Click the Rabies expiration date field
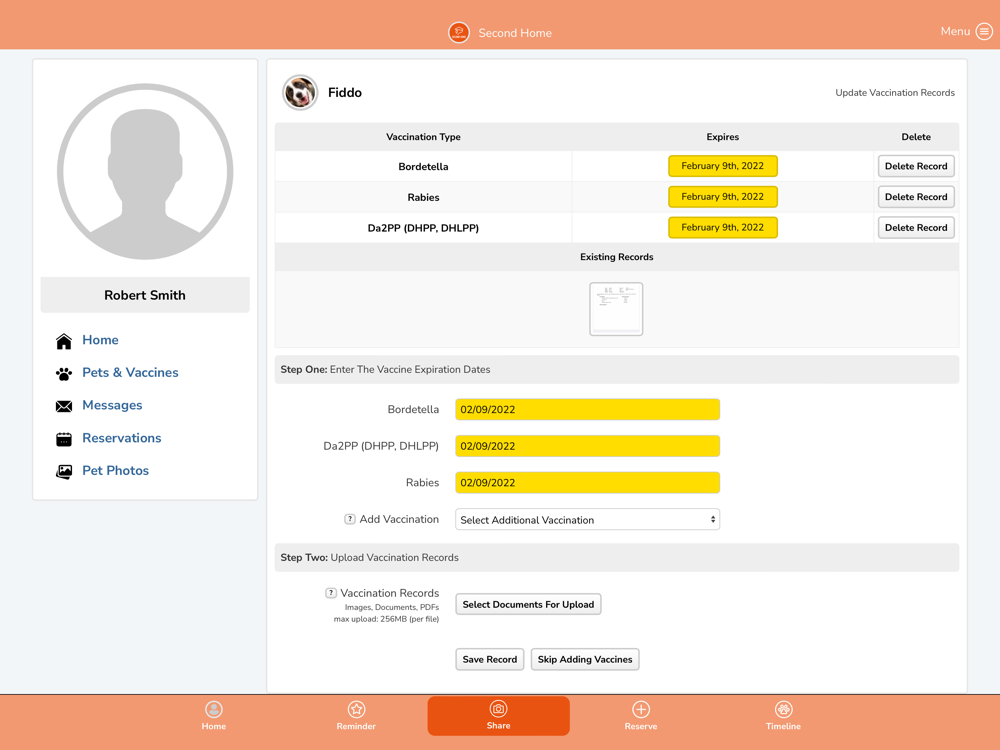 click(x=587, y=483)
